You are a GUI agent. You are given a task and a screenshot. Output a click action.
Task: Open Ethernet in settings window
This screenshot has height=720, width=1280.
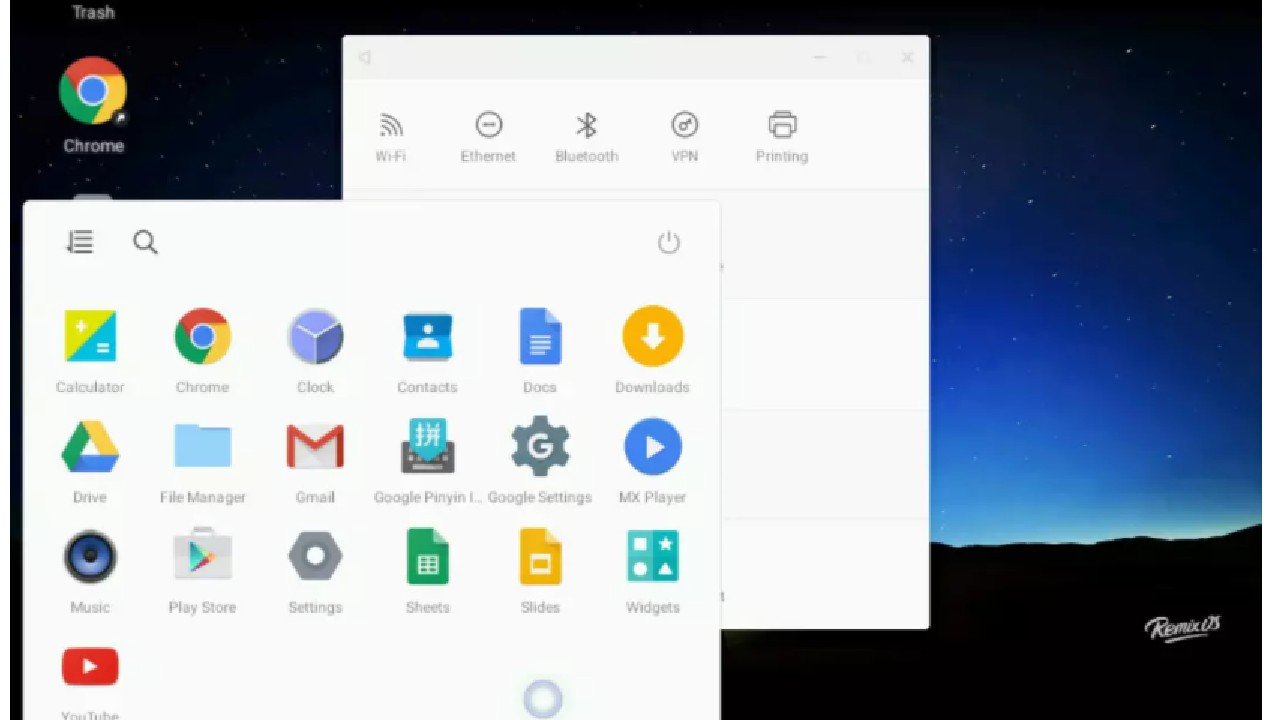tap(488, 137)
